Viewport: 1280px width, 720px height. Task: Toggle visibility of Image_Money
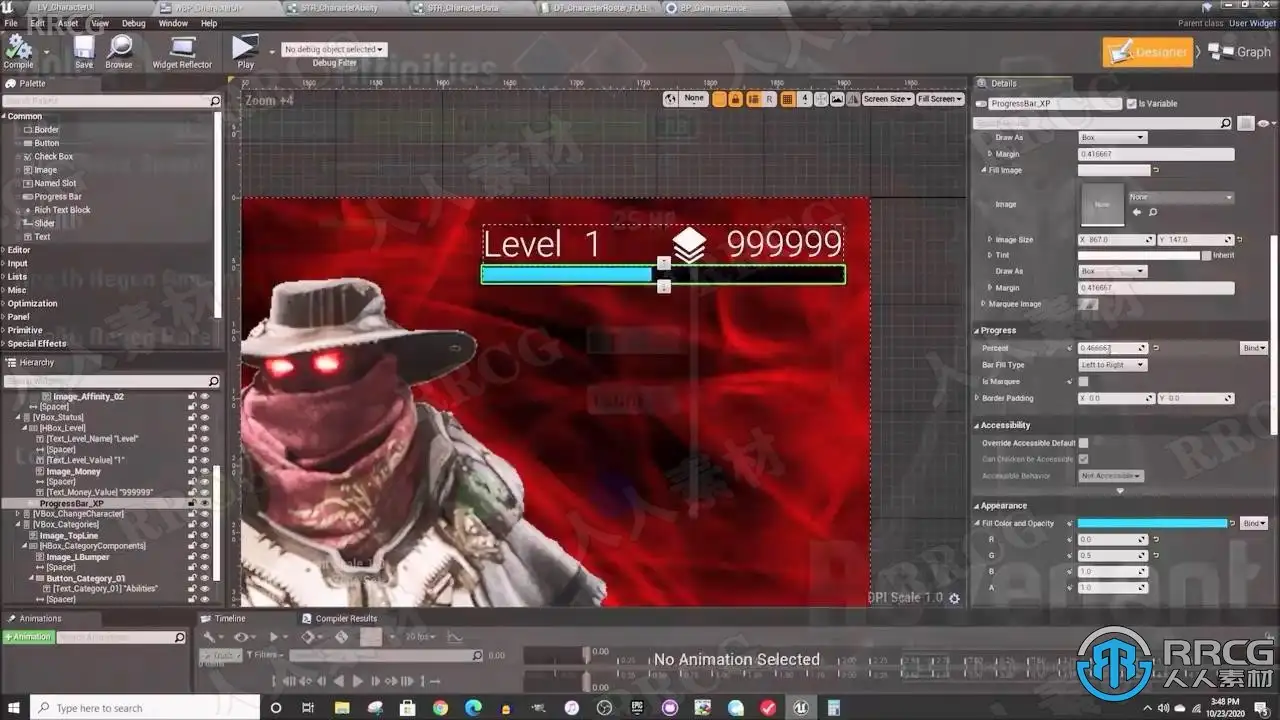[x=205, y=471]
